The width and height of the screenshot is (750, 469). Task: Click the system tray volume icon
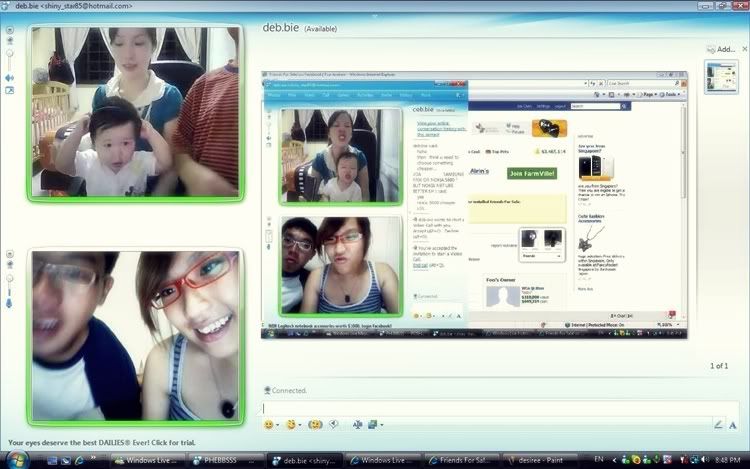point(705,460)
